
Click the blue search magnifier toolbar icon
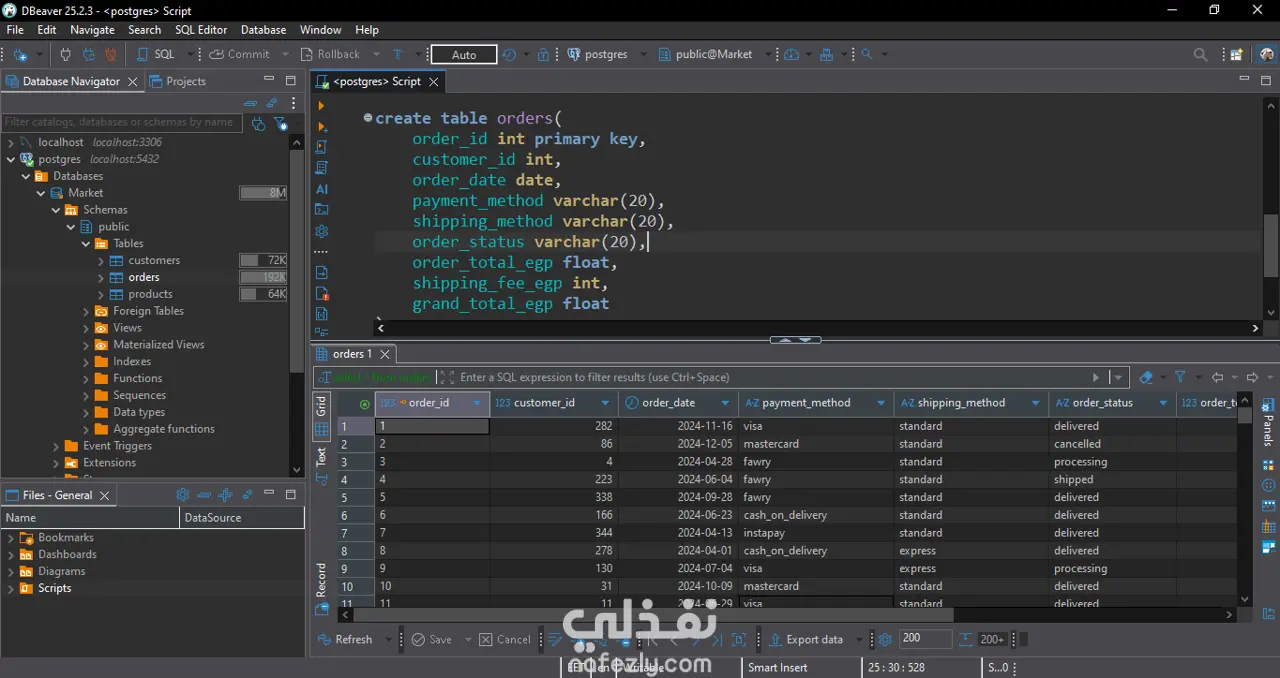868,55
